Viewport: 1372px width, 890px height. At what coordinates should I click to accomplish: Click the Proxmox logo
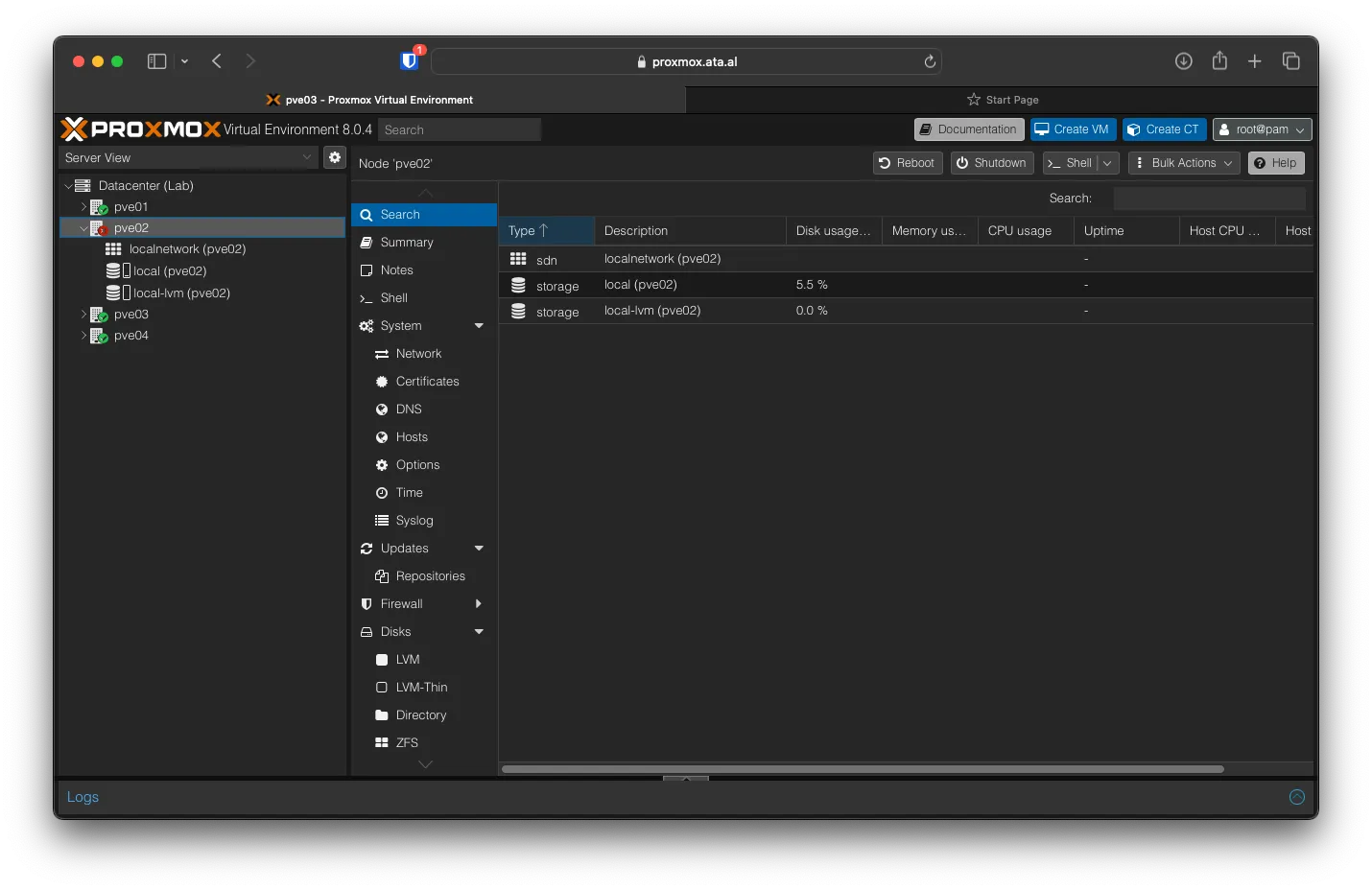click(x=141, y=129)
